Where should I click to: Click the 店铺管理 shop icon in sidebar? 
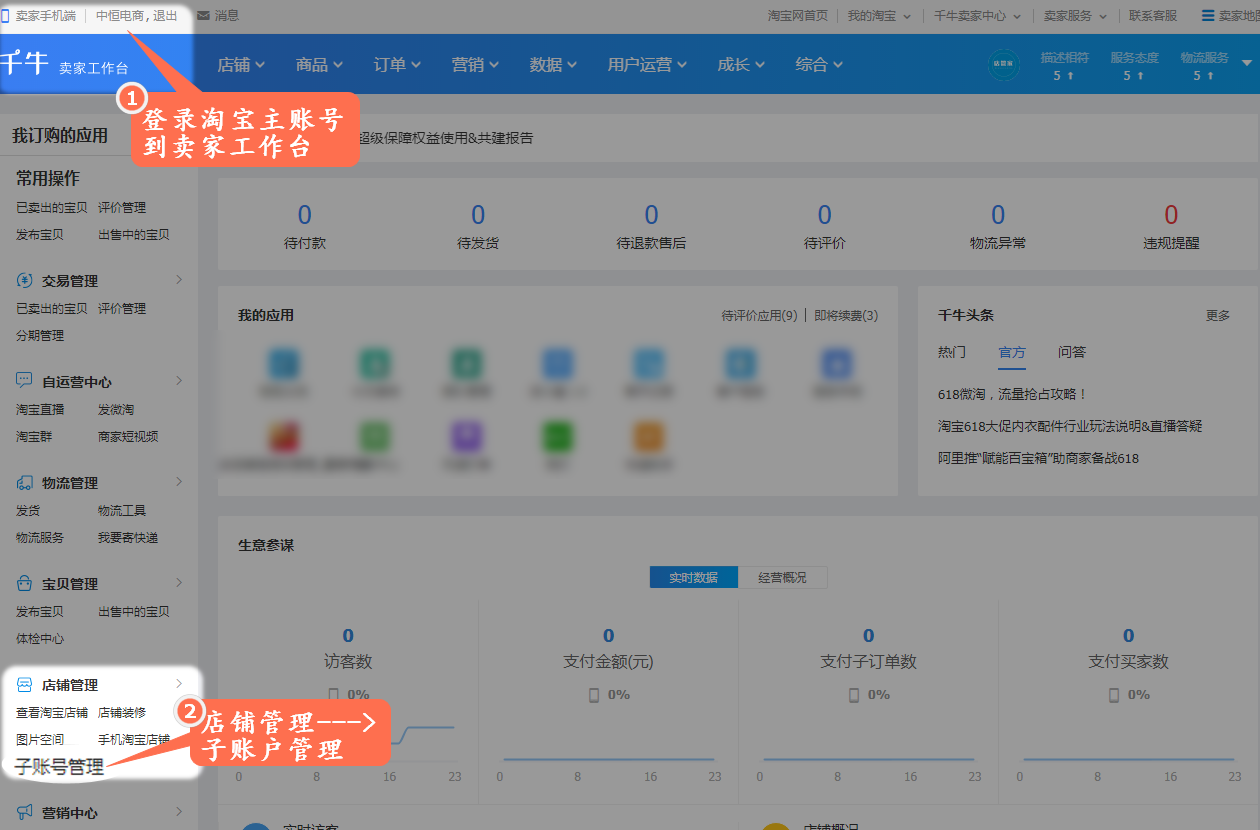[x=25, y=685]
